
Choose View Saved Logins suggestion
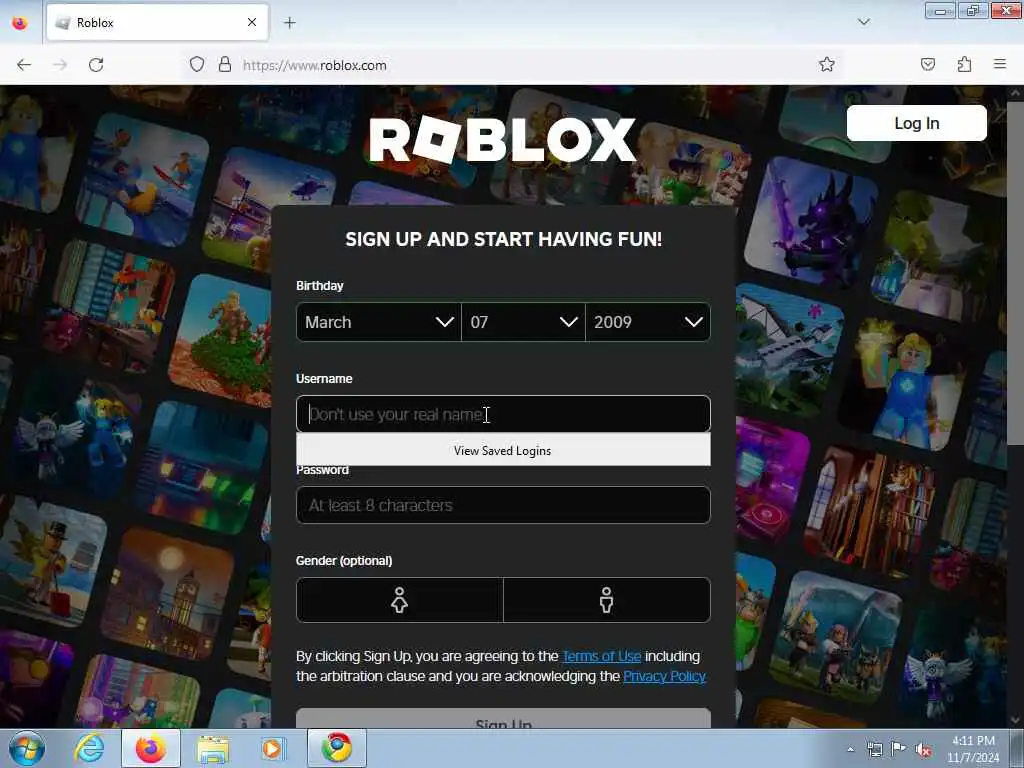503,451
